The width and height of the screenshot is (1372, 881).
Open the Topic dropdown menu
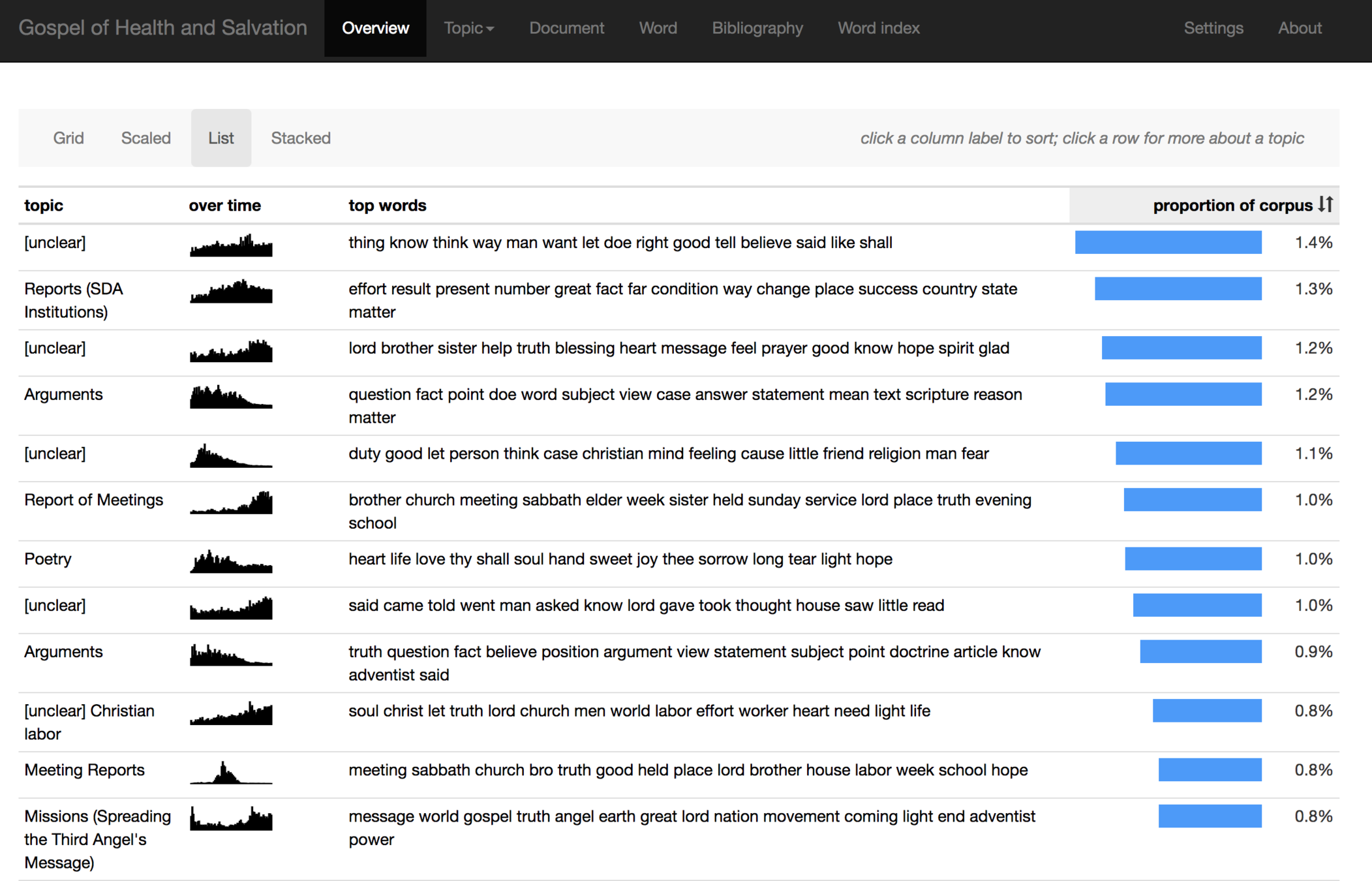point(468,28)
